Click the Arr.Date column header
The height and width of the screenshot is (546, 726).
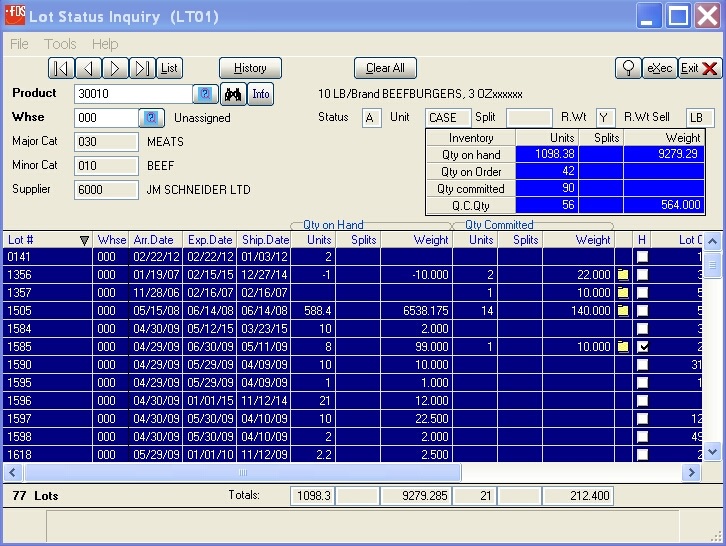tap(156, 240)
